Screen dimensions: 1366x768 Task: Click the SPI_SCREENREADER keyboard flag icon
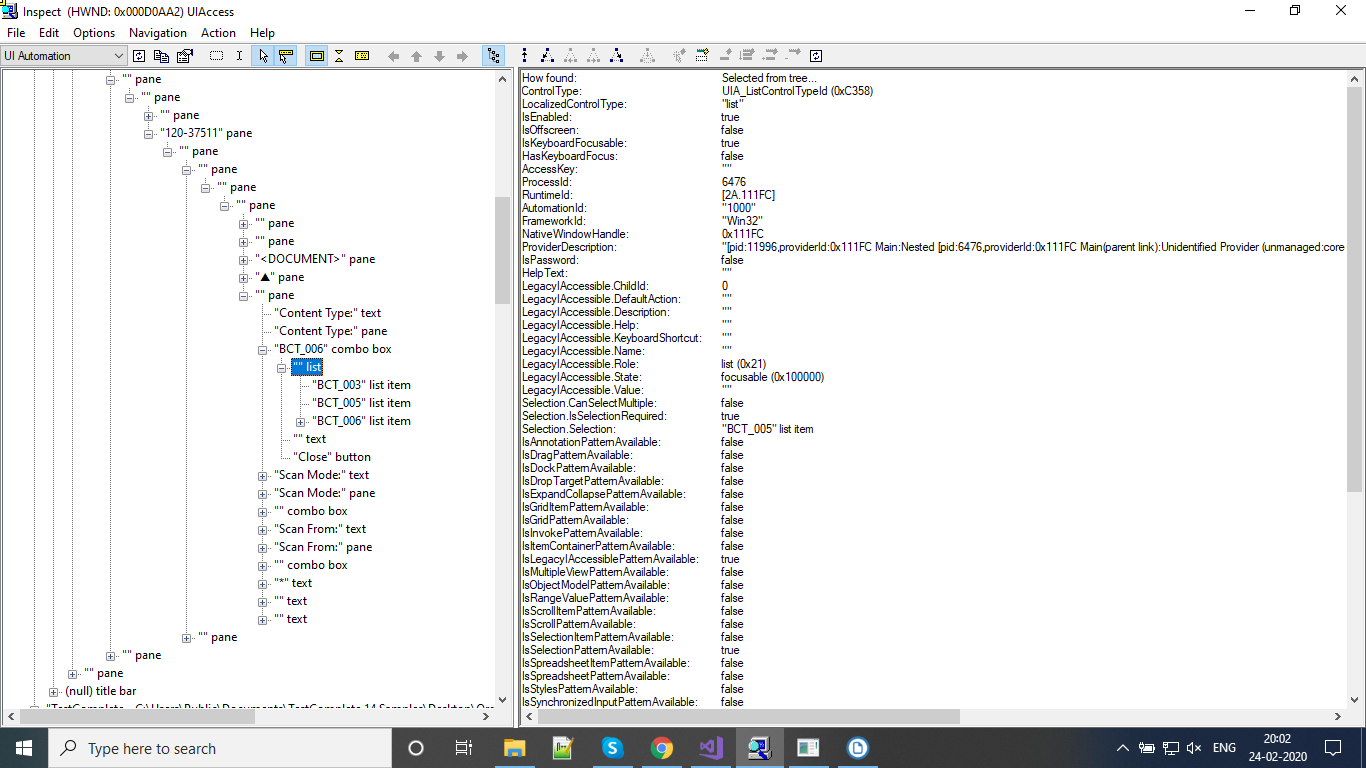(x=361, y=56)
